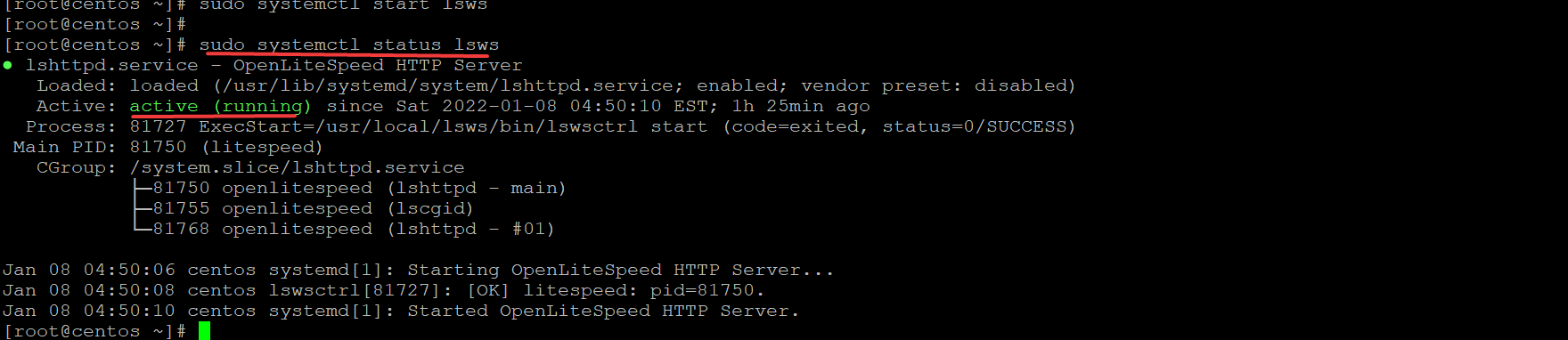Image resolution: width=1568 pixels, height=340 pixels.
Task: Click the 'OpenLiteSpeed HTTP Server' service description
Action: [378, 65]
